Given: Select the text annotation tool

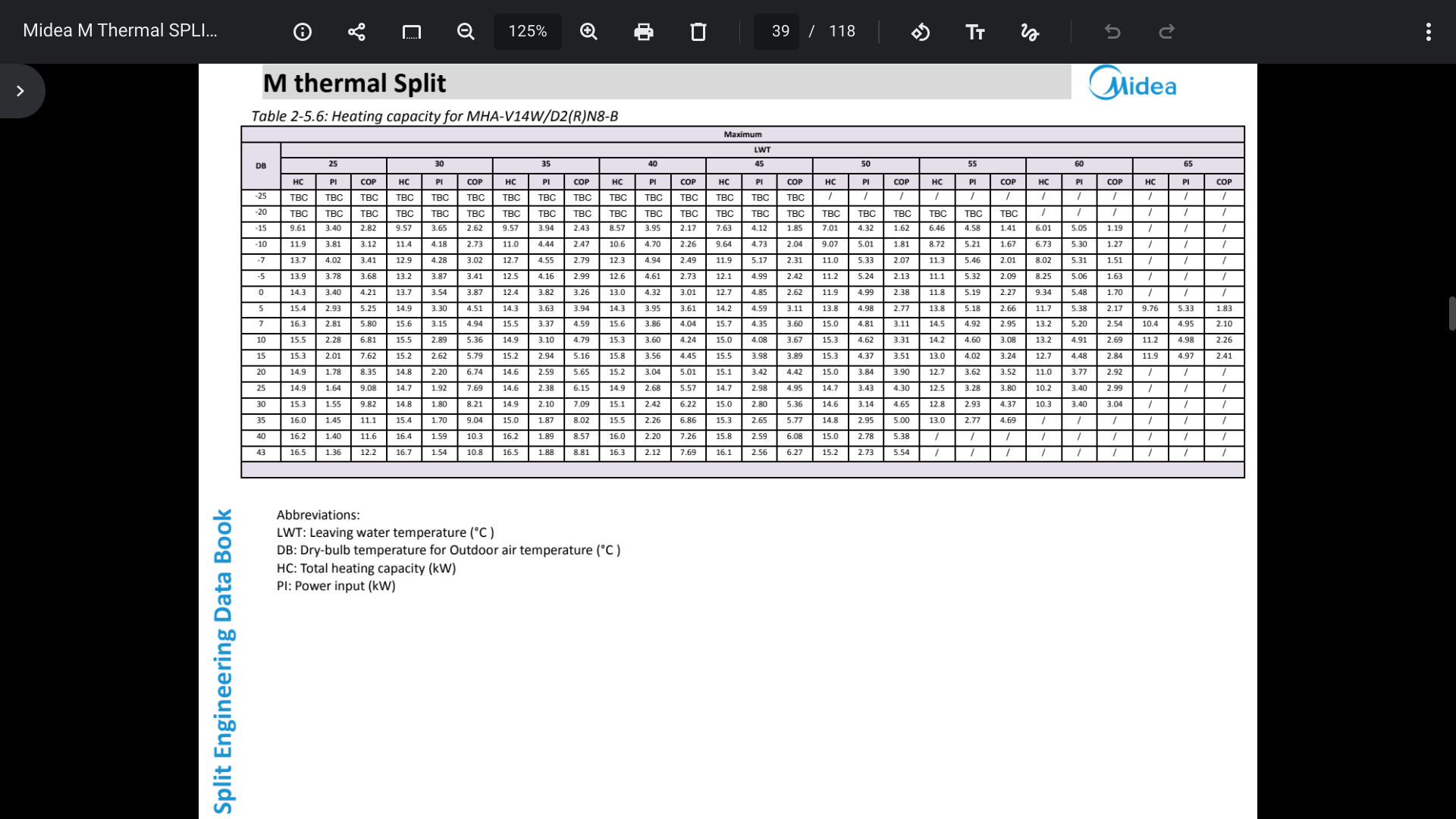Looking at the screenshot, I should tap(974, 32).
